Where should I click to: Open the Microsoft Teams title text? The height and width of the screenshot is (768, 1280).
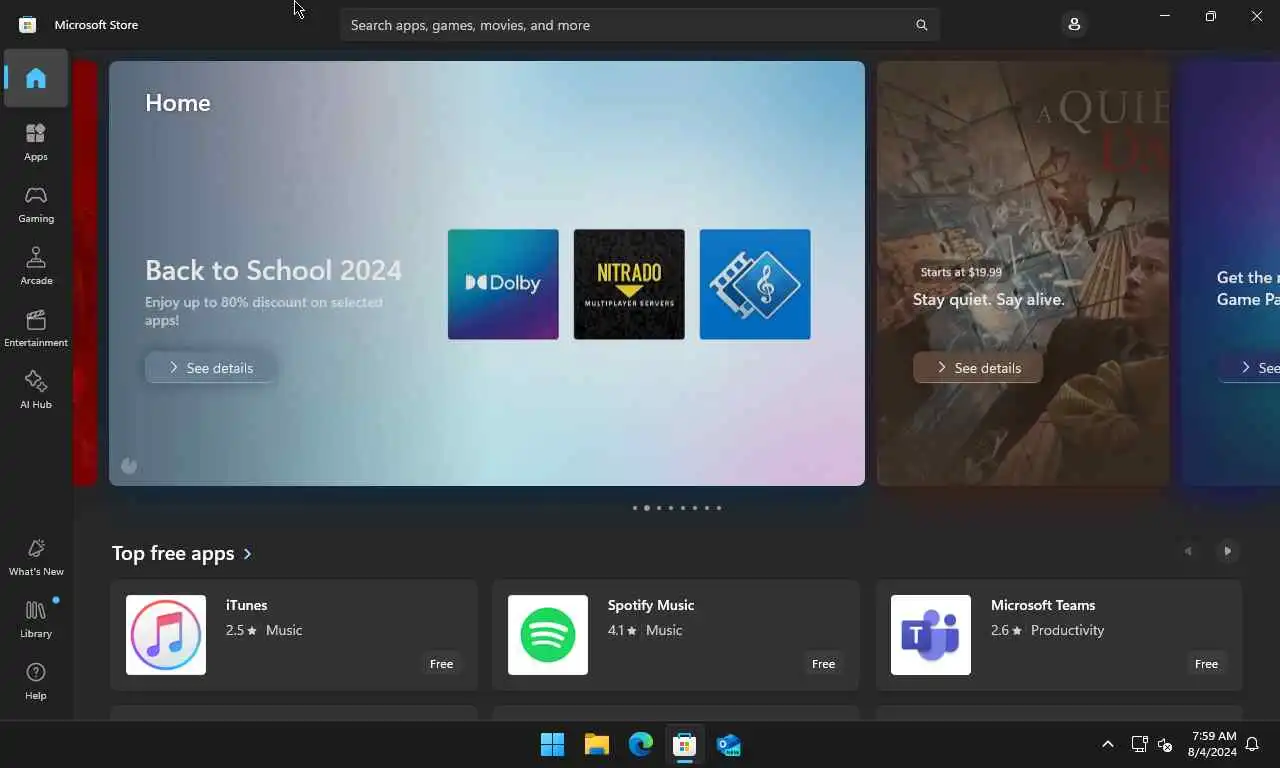(1043, 605)
